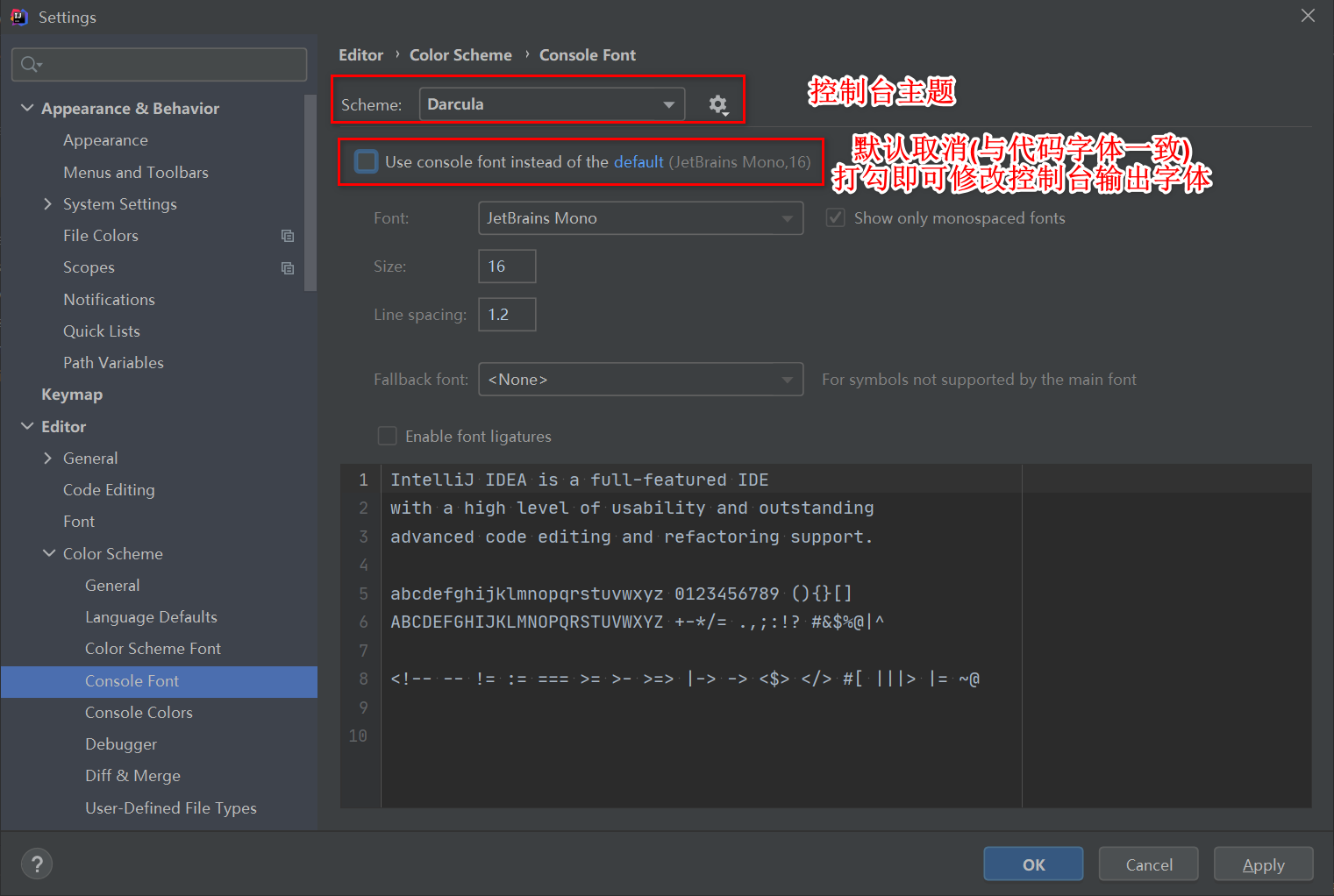Click the Cancel button
The image size is (1334, 896).
1148,864
